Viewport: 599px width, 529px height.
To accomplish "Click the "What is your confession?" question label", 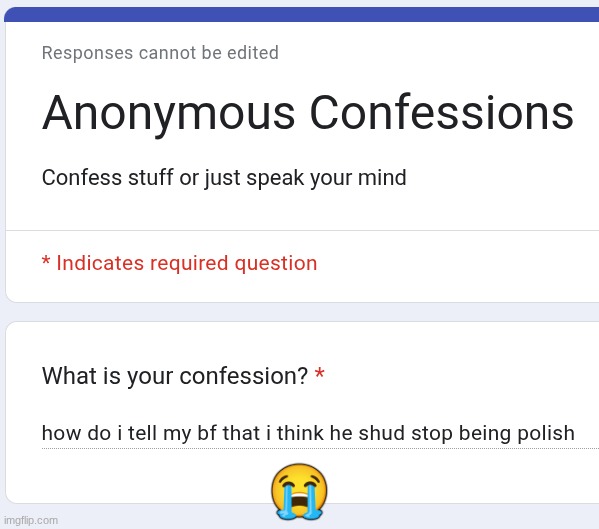I will point(175,376).
